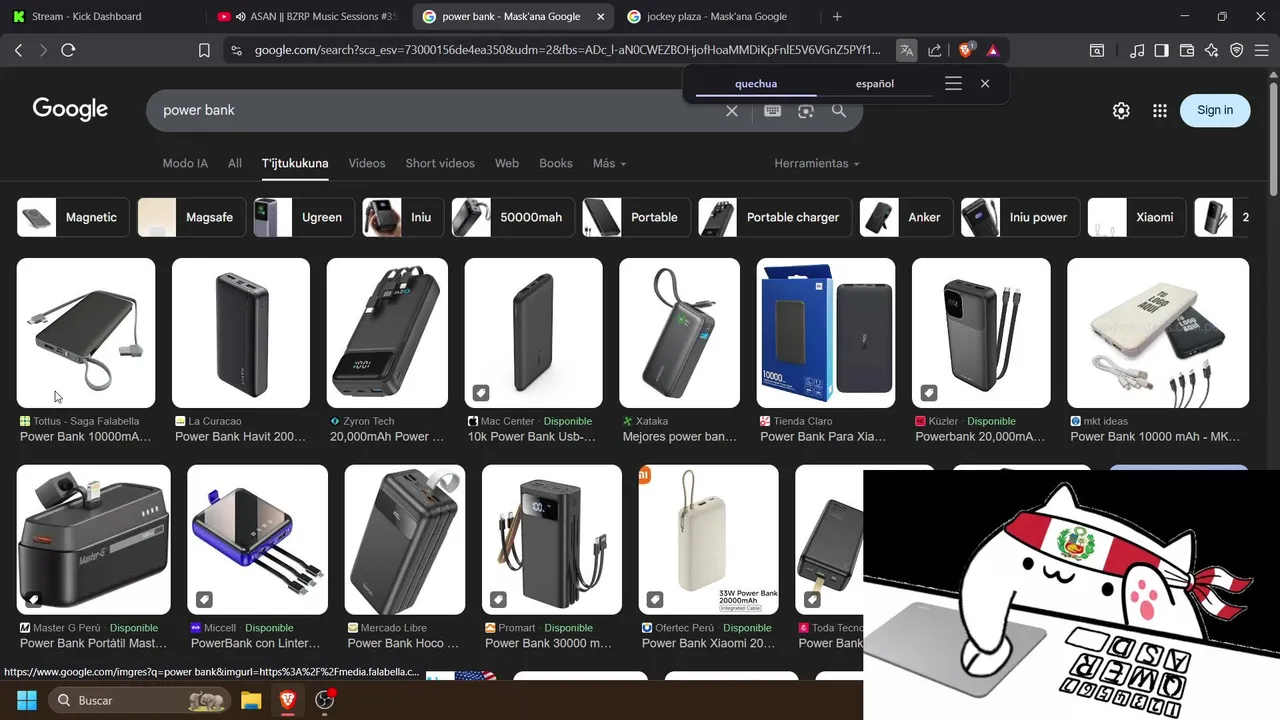
Task: Open Ofertec Perú Xiaomi power bank link
Action: [708, 643]
